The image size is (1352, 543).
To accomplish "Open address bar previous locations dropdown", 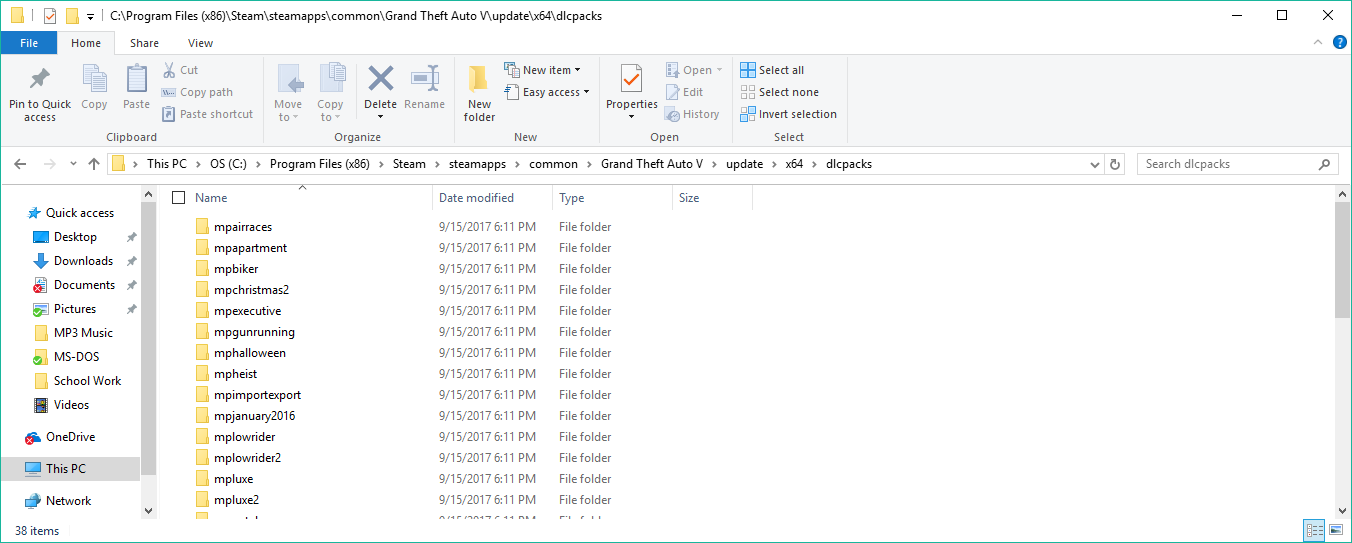I will [1095, 164].
